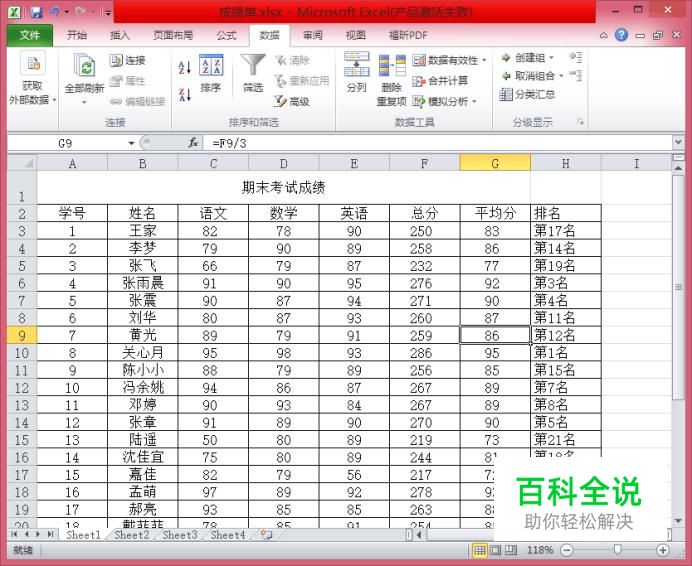Viewport: 692px width, 566px height.
Task: Click the Show Detail icon in outline group
Action: [575, 57]
